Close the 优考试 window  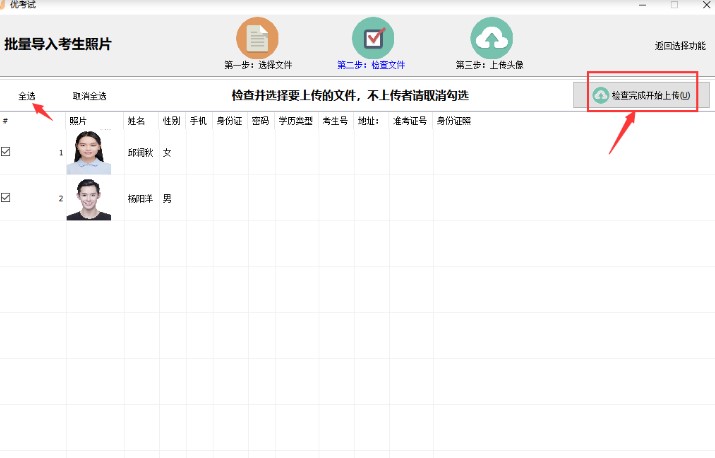[x=706, y=5]
